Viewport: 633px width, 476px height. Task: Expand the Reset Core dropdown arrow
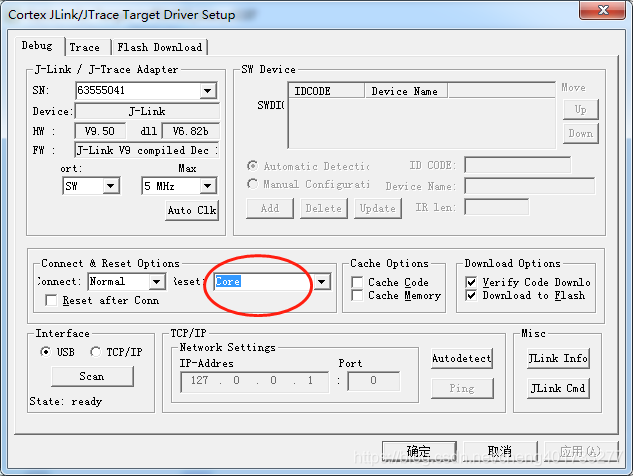pyautogui.click(x=322, y=281)
